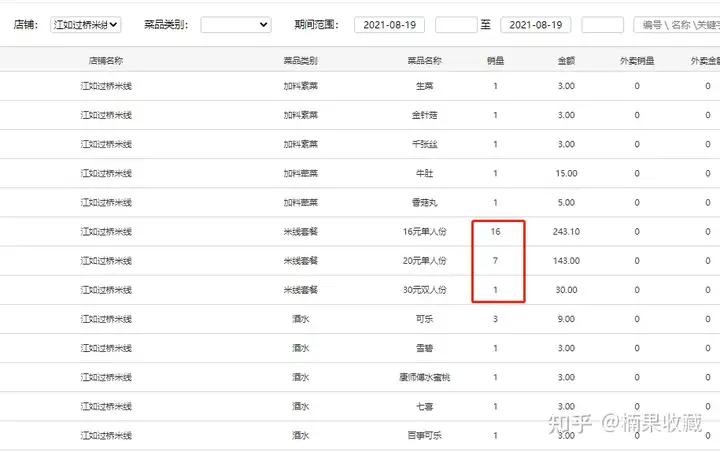Click the 9.00 amount in 可乐 row
This screenshot has width=720, height=452.
tap(566, 319)
